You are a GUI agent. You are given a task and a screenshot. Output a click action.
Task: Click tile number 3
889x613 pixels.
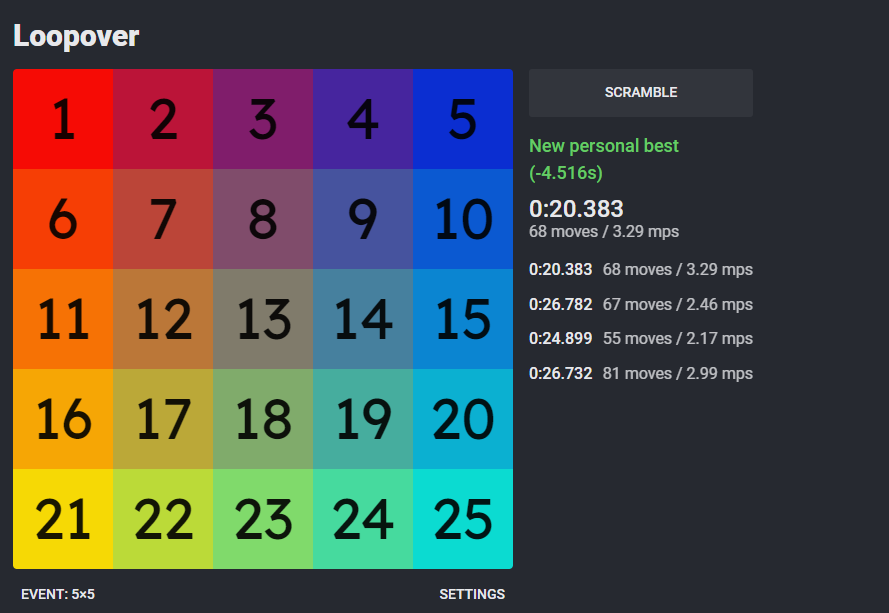pyautogui.click(x=263, y=119)
